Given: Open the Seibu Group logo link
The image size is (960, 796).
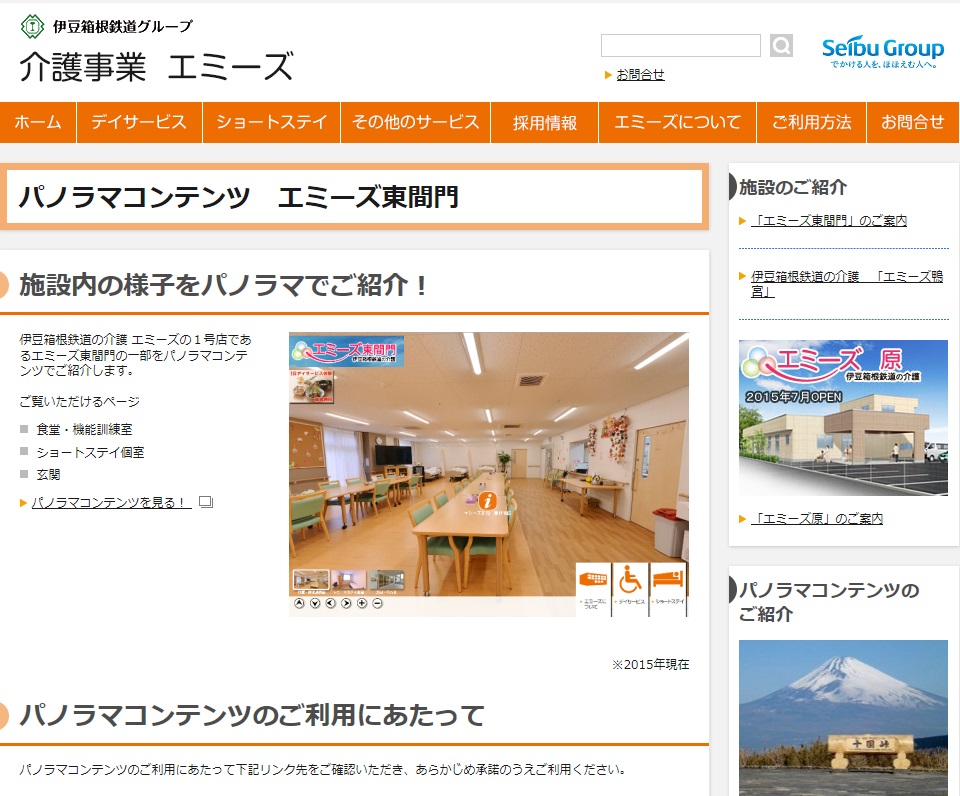Looking at the screenshot, I should 883,52.
